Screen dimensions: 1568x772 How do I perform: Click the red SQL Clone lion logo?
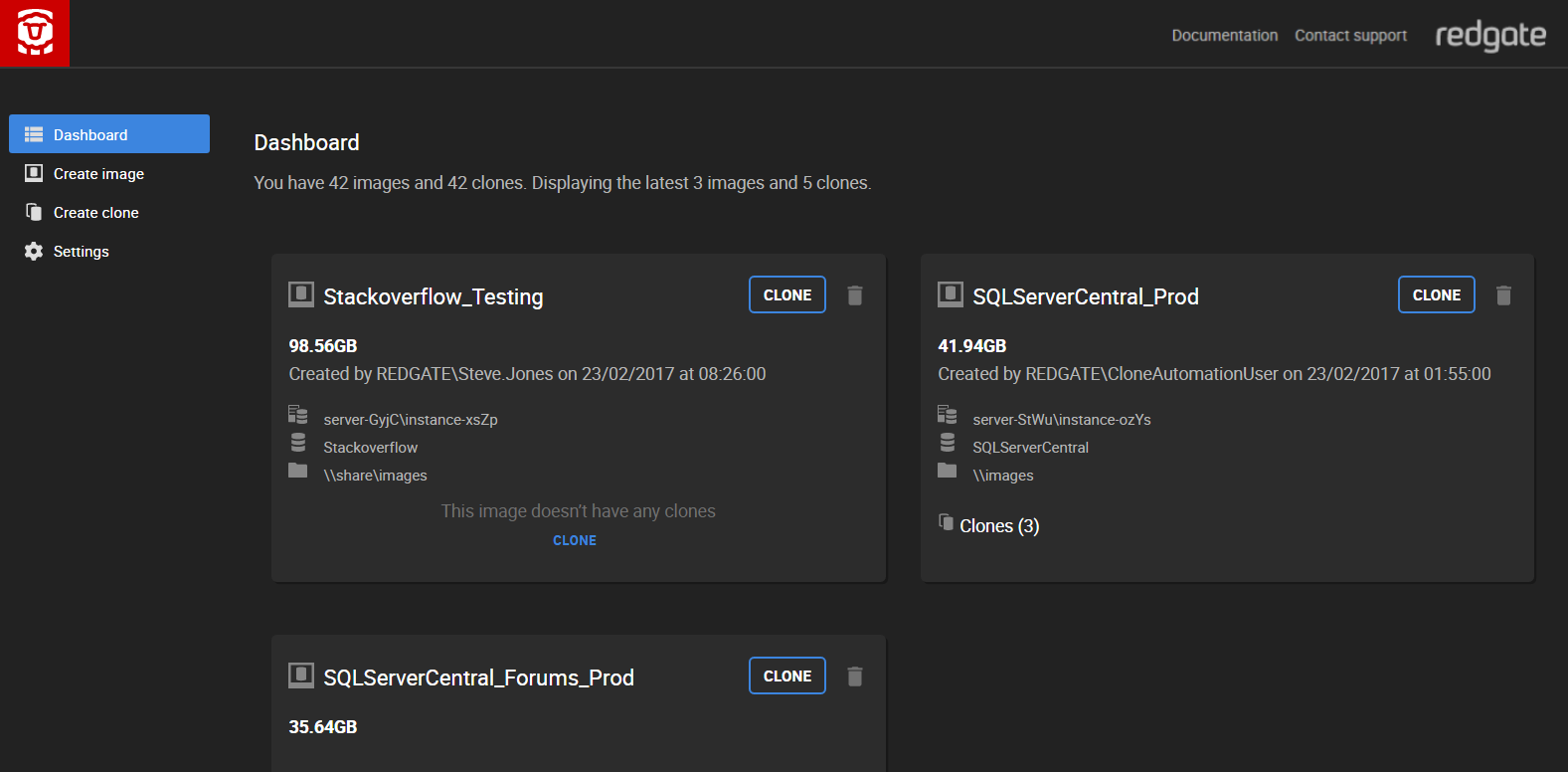[35, 33]
